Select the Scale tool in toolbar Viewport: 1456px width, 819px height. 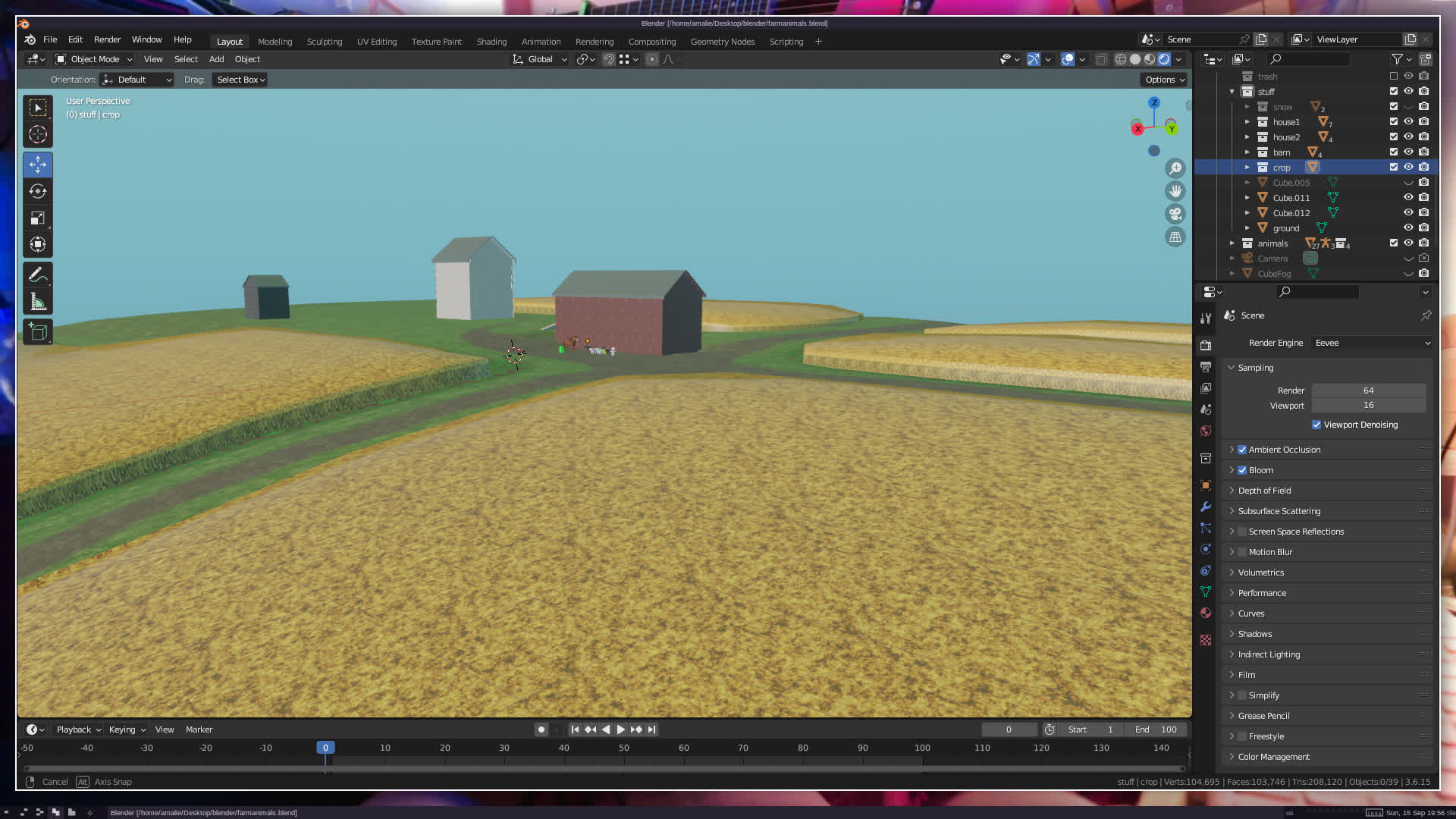(37, 218)
